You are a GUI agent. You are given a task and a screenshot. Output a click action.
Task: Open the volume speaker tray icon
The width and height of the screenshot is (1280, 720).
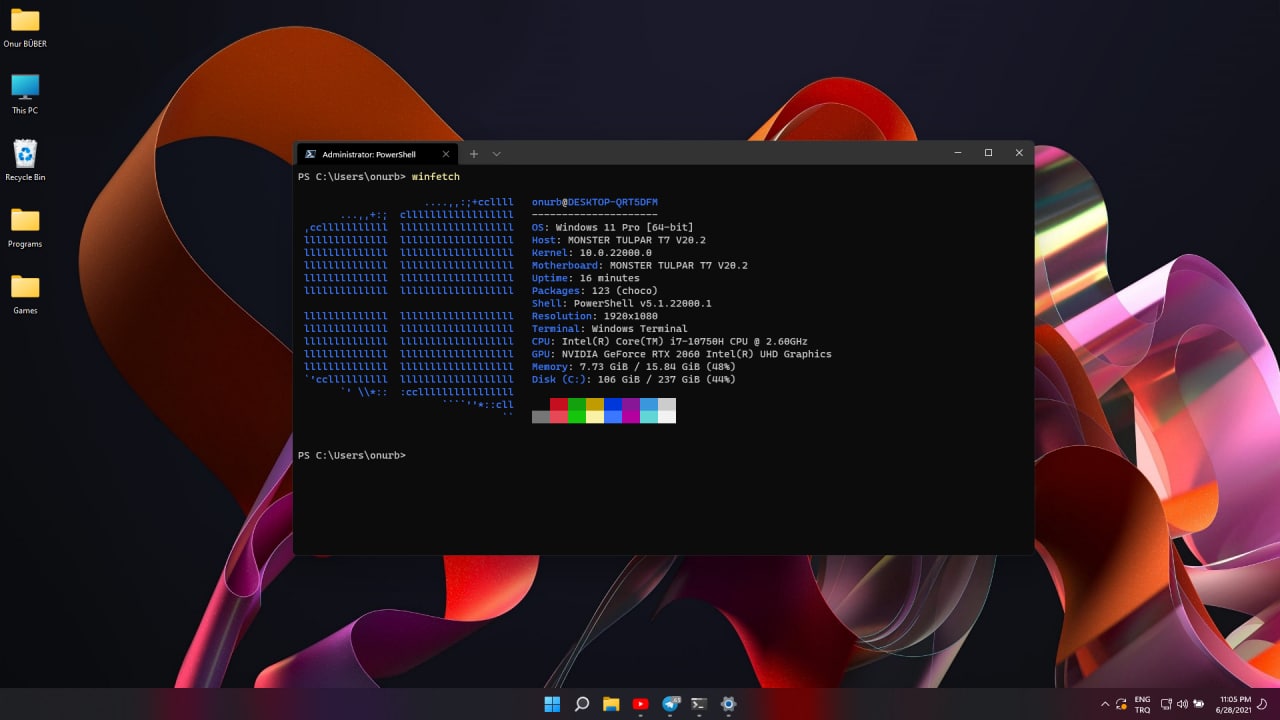click(x=1182, y=704)
